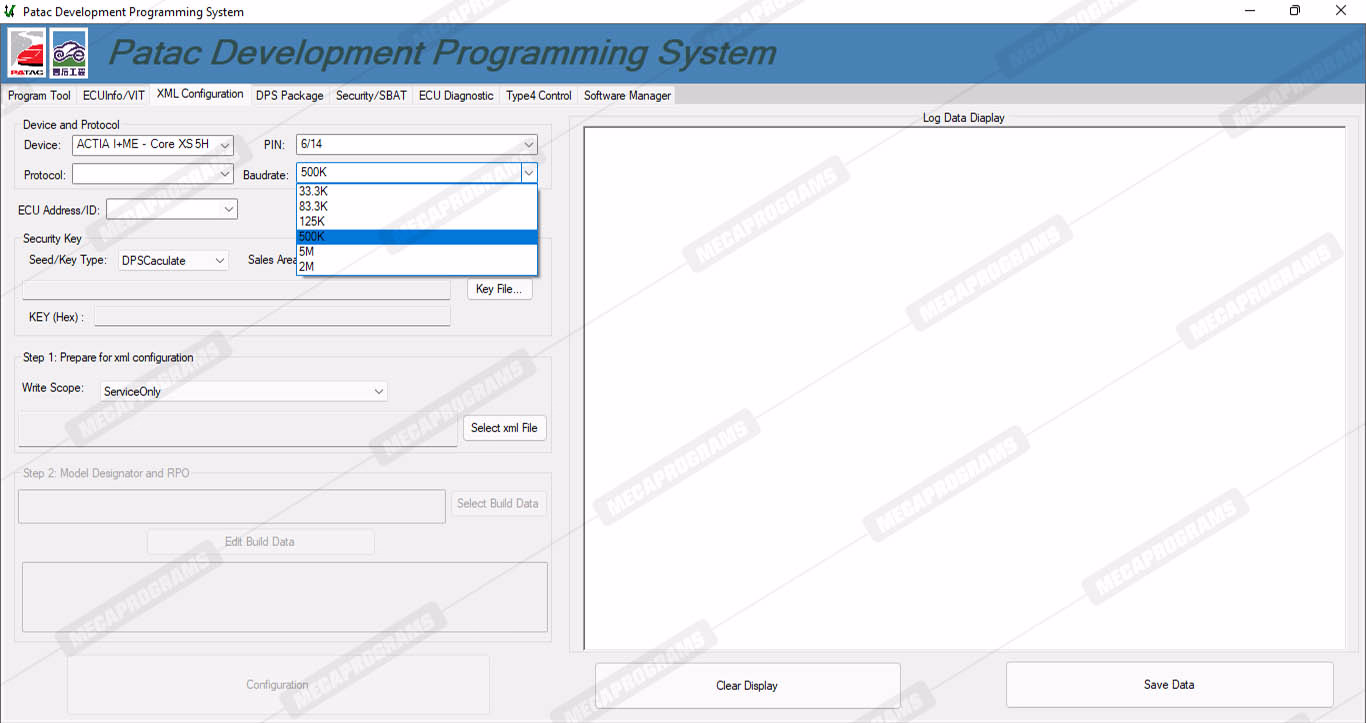Minimize the Patac application window
This screenshot has height=723, width=1366.
(x=1251, y=11)
